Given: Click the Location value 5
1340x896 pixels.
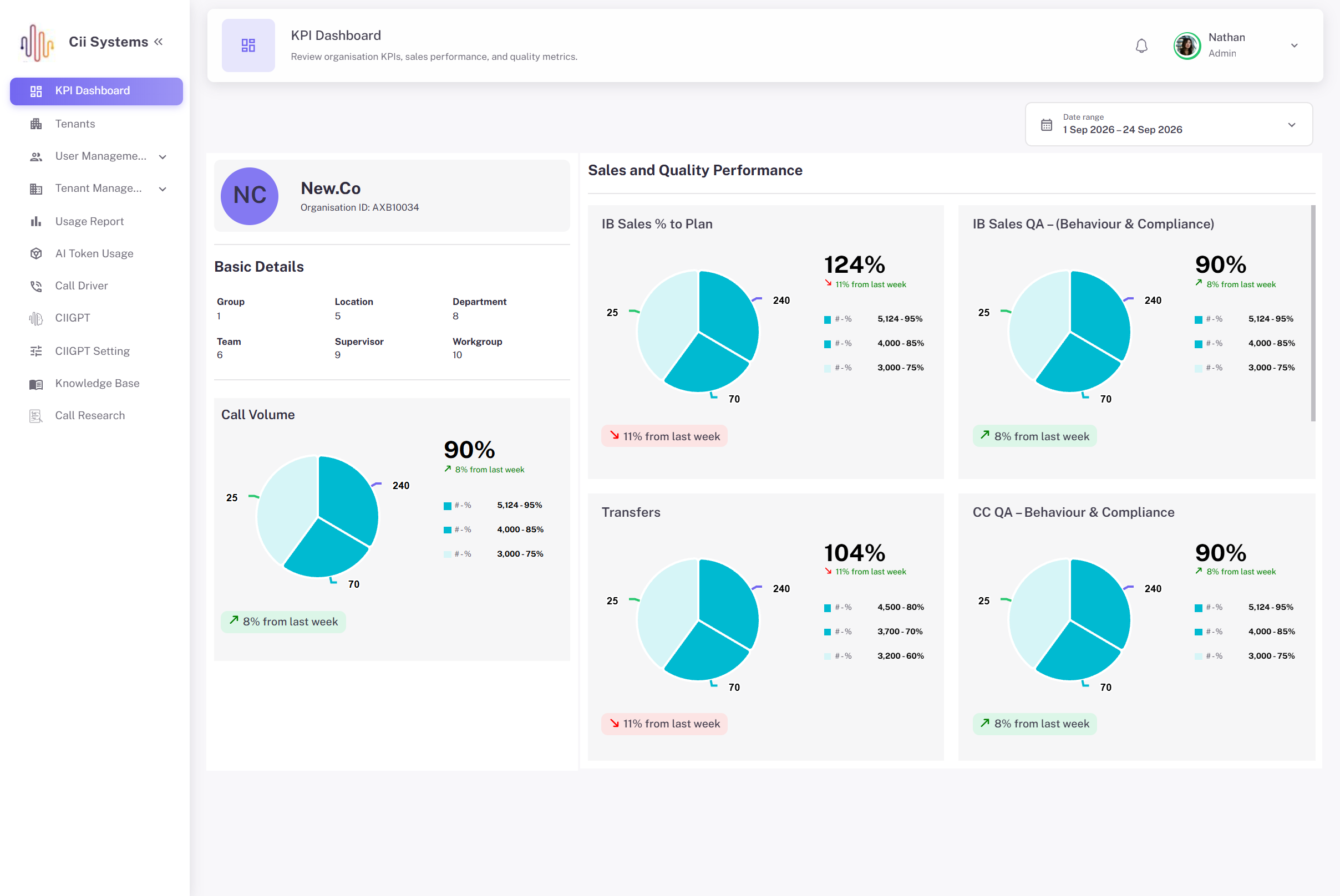Looking at the screenshot, I should click(338, 316).
